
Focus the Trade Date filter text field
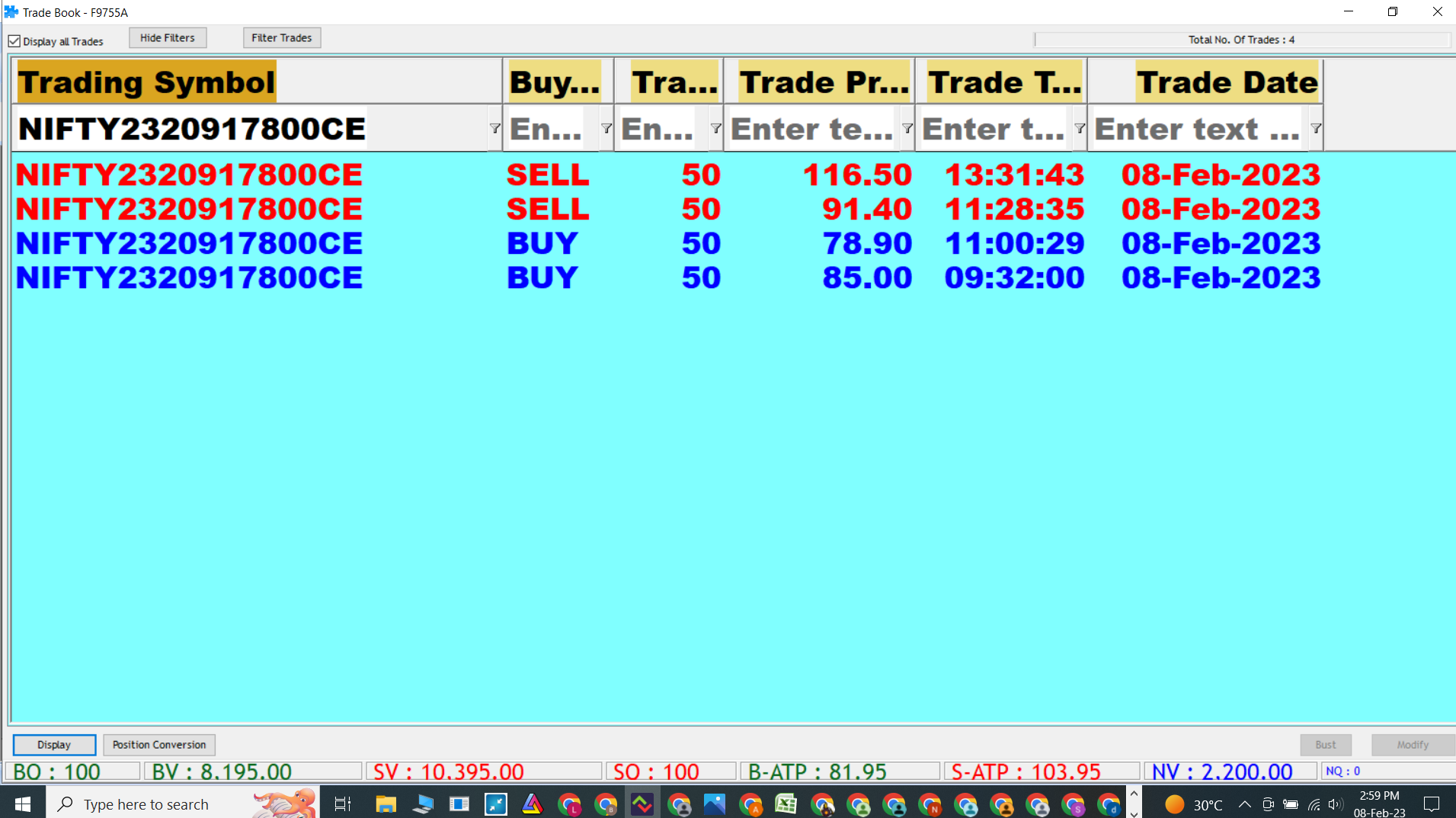pyautogui.click(x=1199, y=129)
